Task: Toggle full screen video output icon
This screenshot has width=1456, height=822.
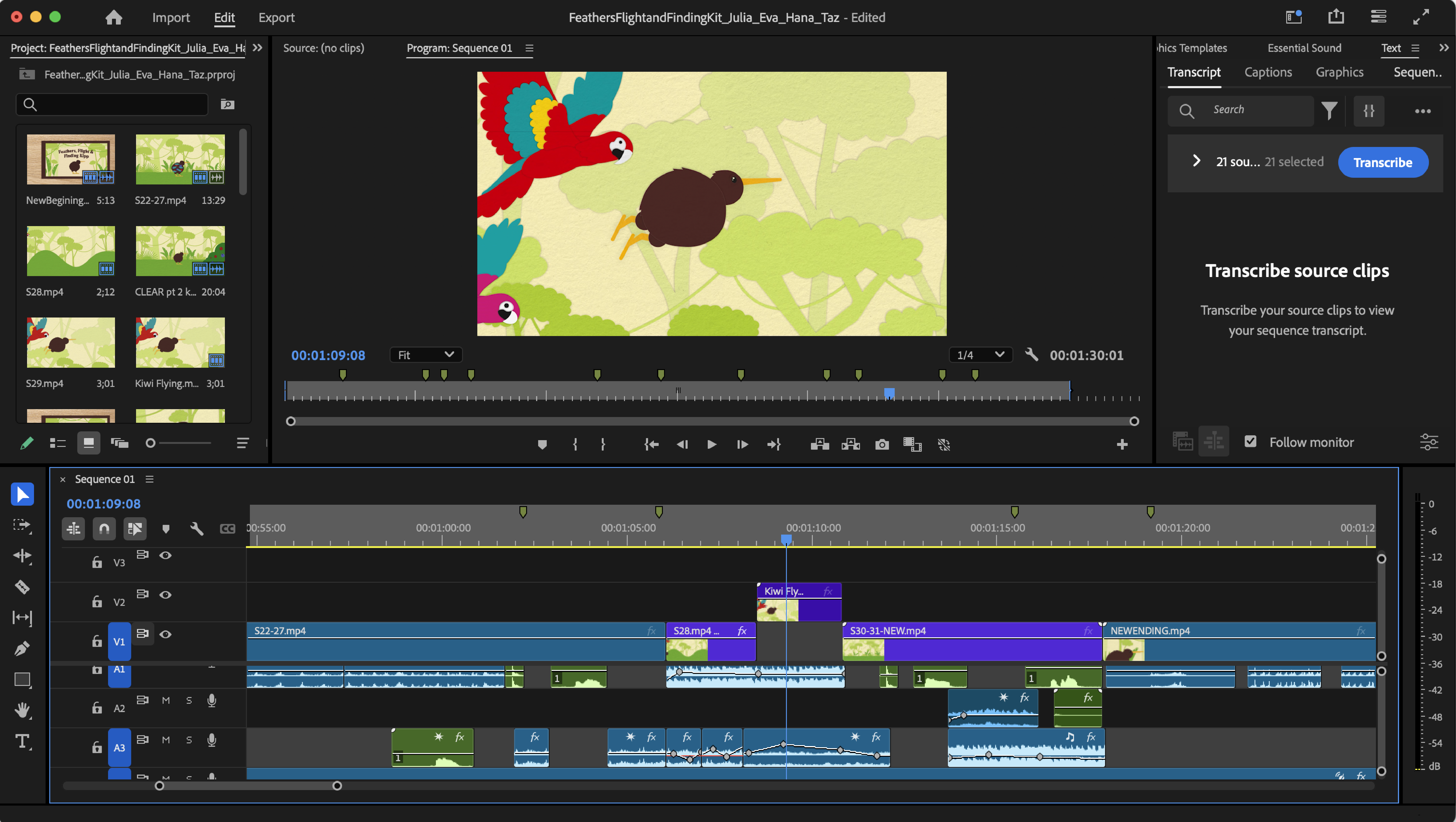Action: 1421,17
